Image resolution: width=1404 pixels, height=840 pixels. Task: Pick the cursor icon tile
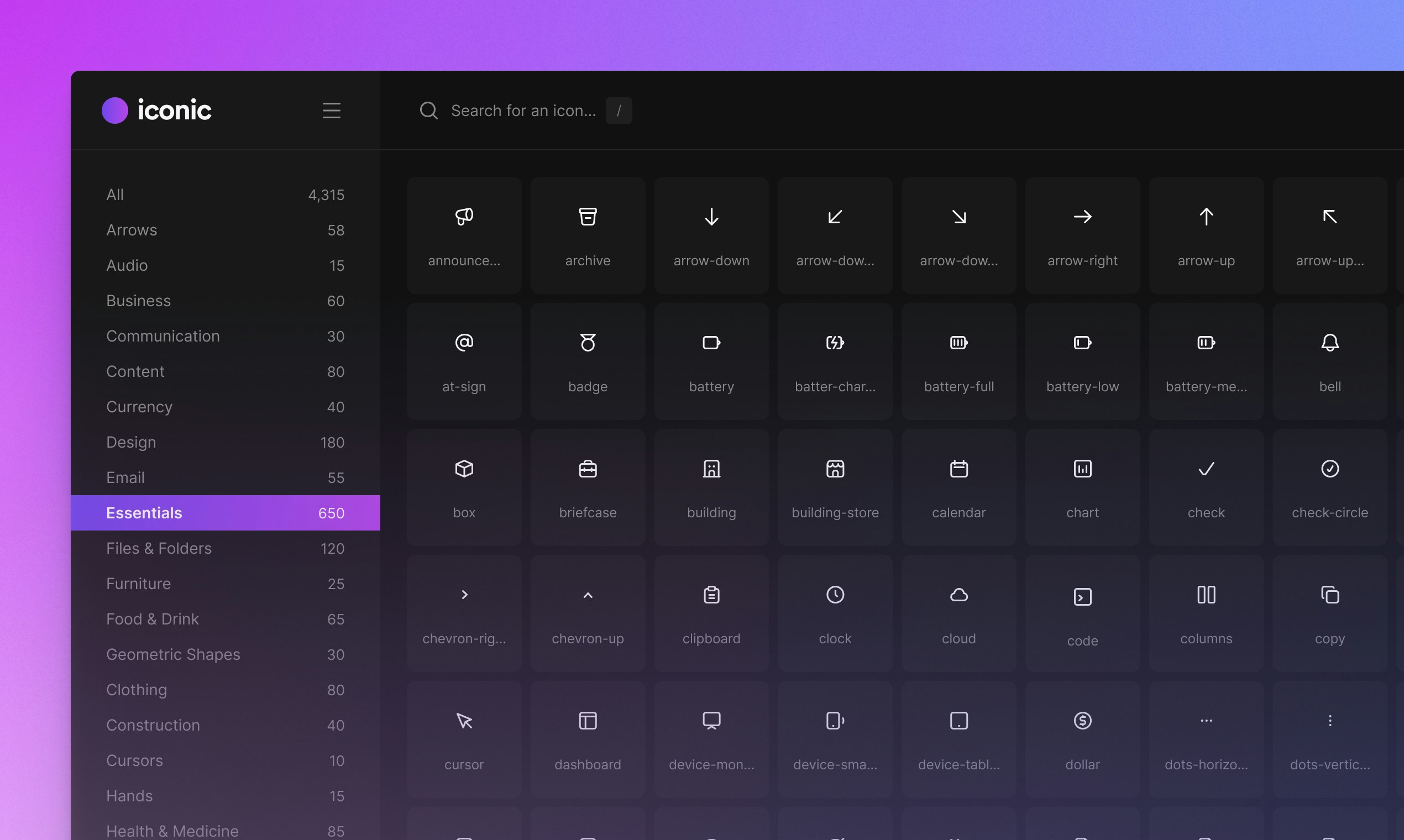point(464,739)
